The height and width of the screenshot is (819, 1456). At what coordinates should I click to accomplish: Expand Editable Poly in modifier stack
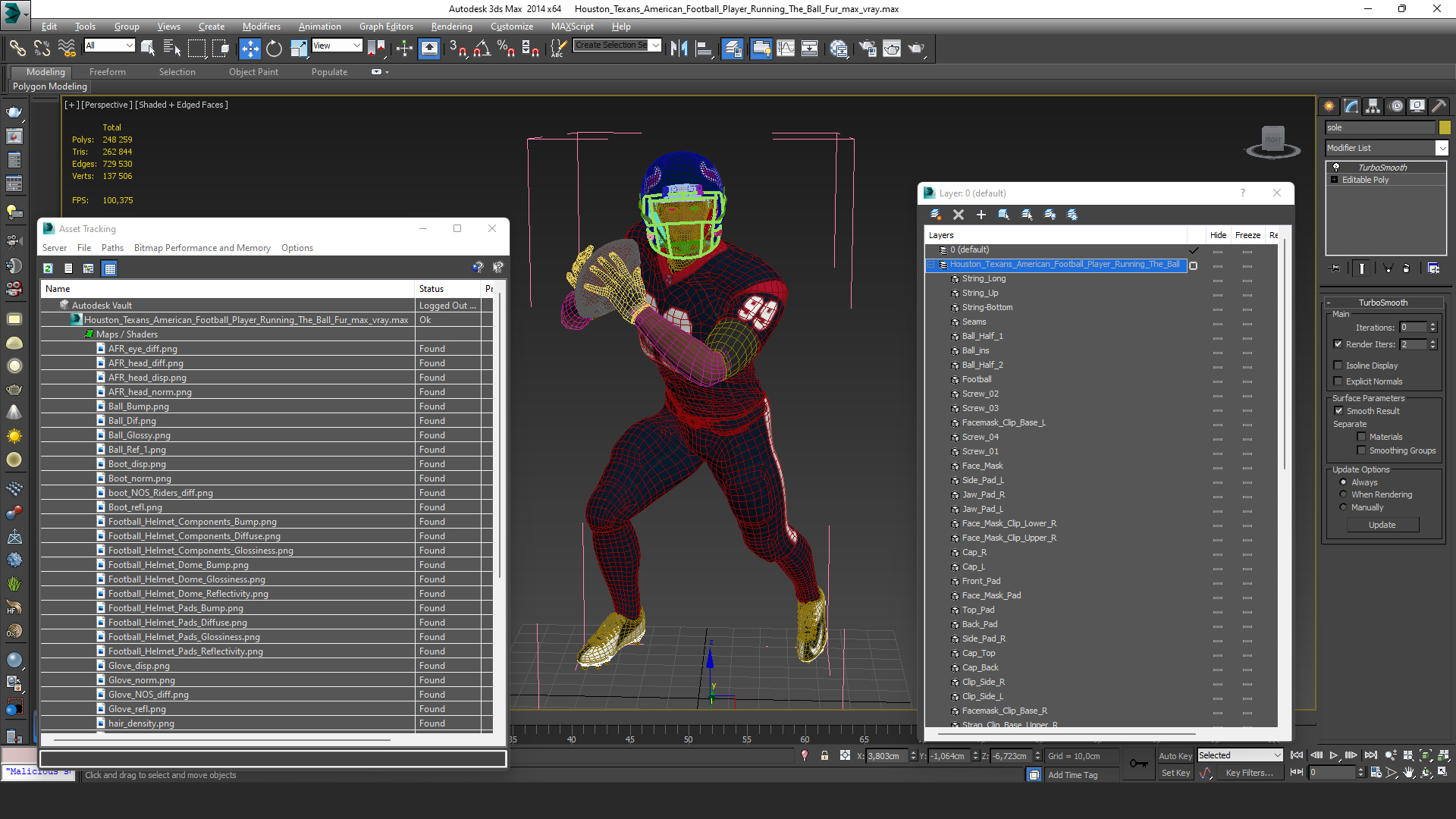pyautogui.click(x=1335, y=180)
